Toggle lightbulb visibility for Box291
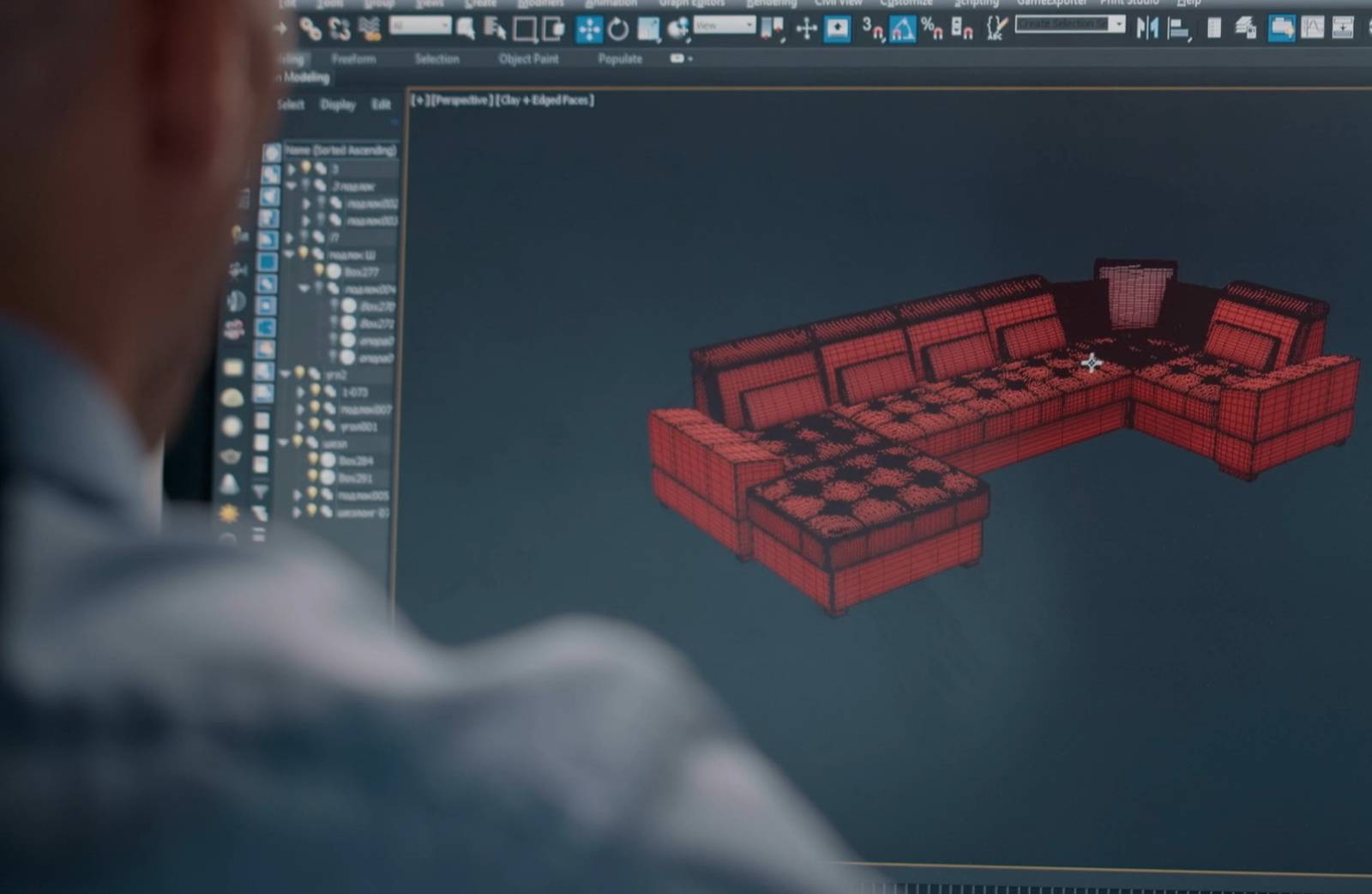 [313, 476]
